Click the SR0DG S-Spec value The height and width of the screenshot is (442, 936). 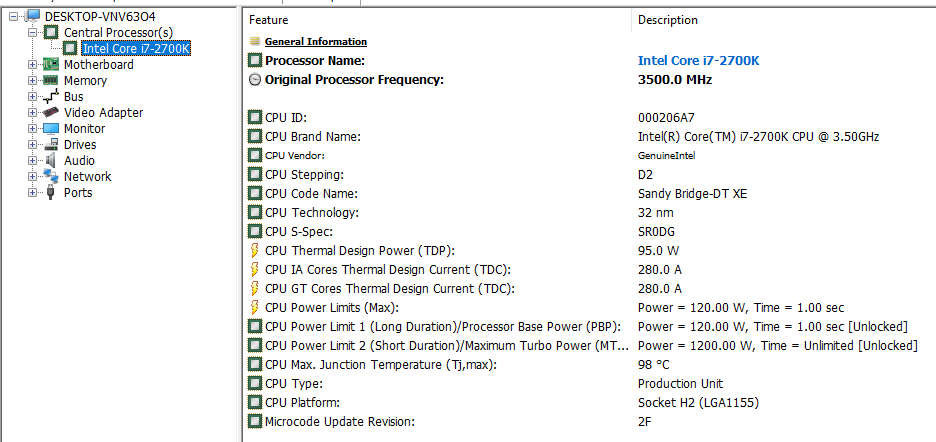point(656,232)
